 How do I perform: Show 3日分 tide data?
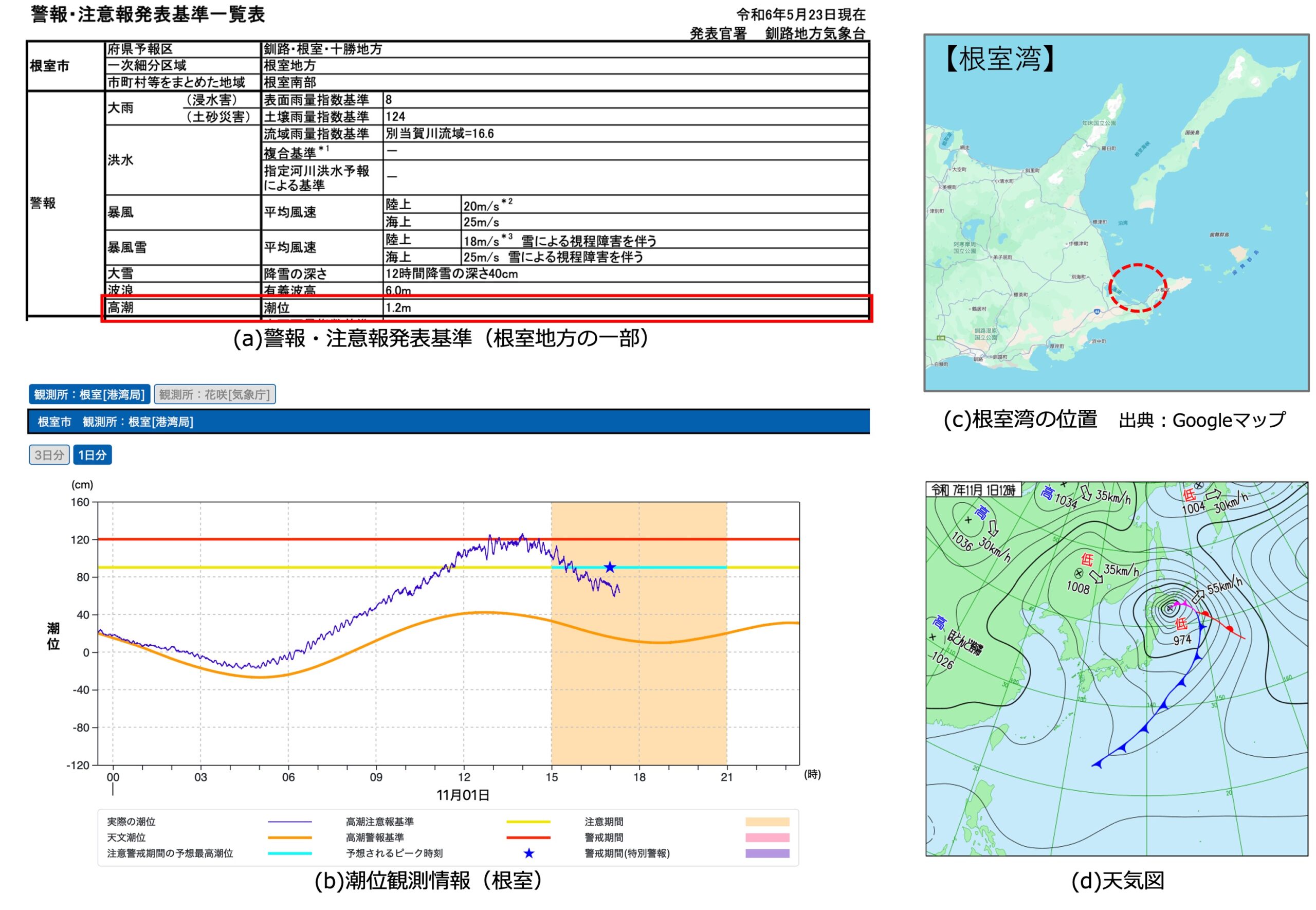tap(49, 455)
